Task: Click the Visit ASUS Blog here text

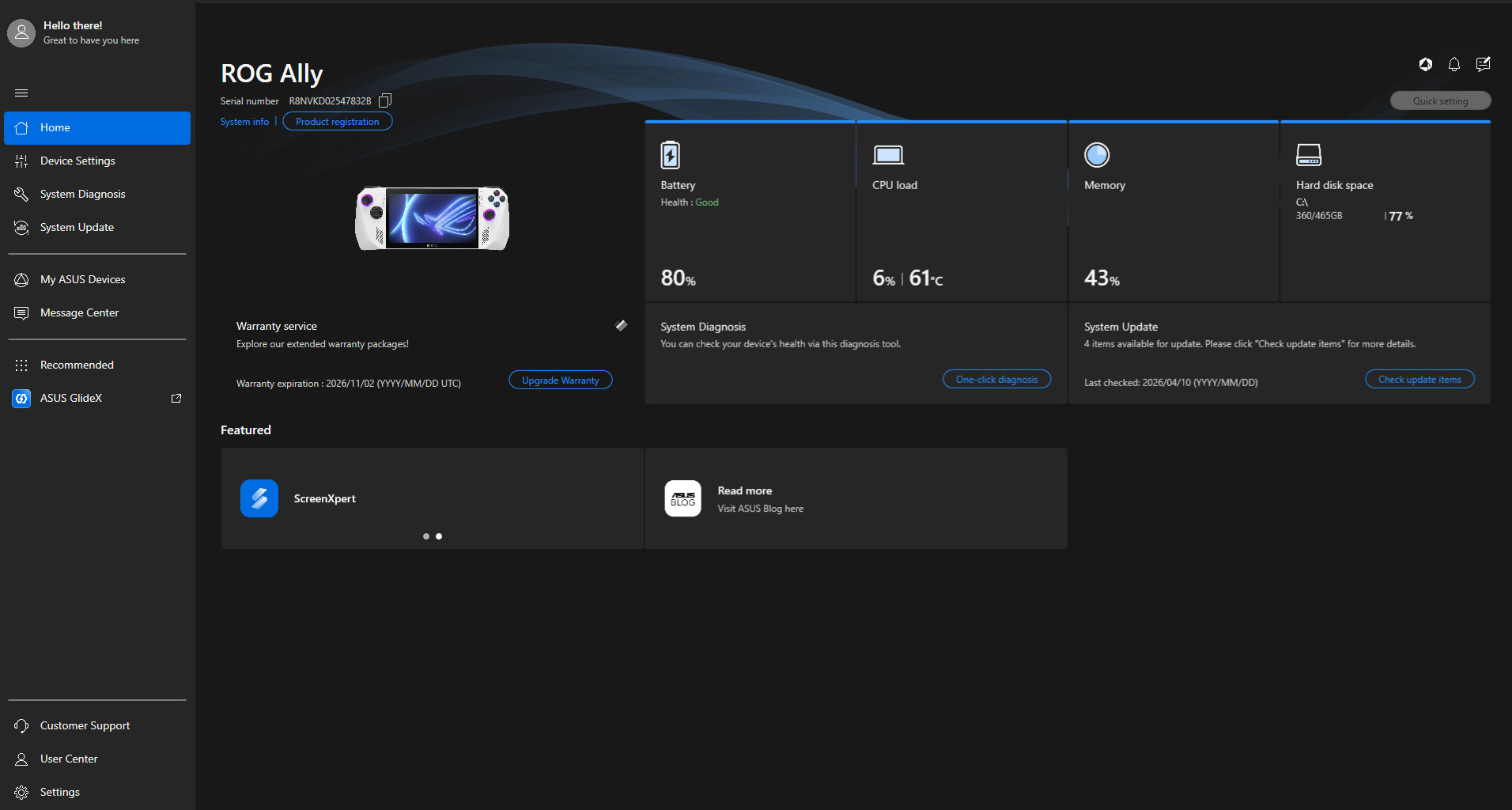Action: coord(761,509)
